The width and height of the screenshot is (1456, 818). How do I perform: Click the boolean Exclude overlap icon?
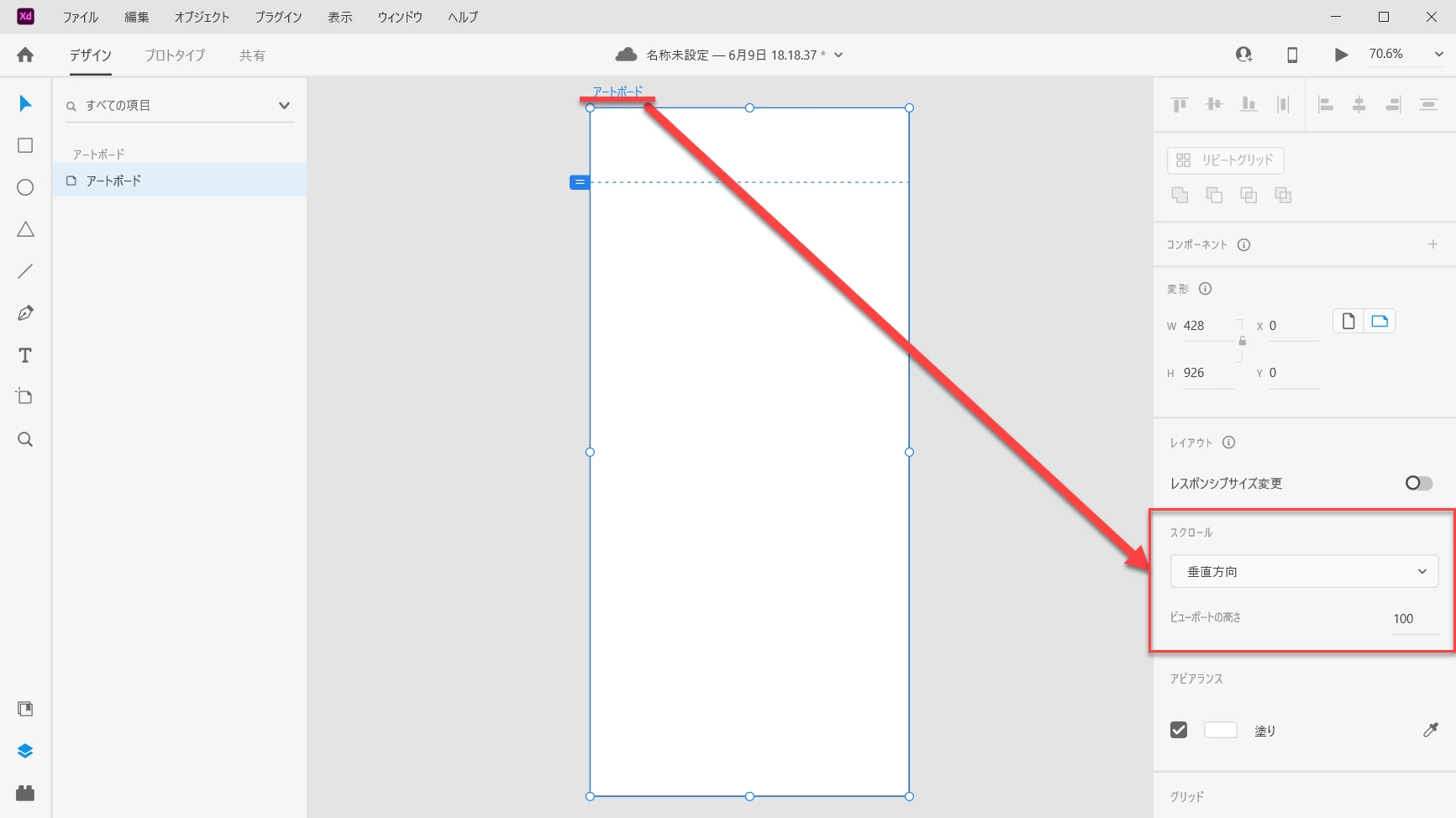point(1283,195)
